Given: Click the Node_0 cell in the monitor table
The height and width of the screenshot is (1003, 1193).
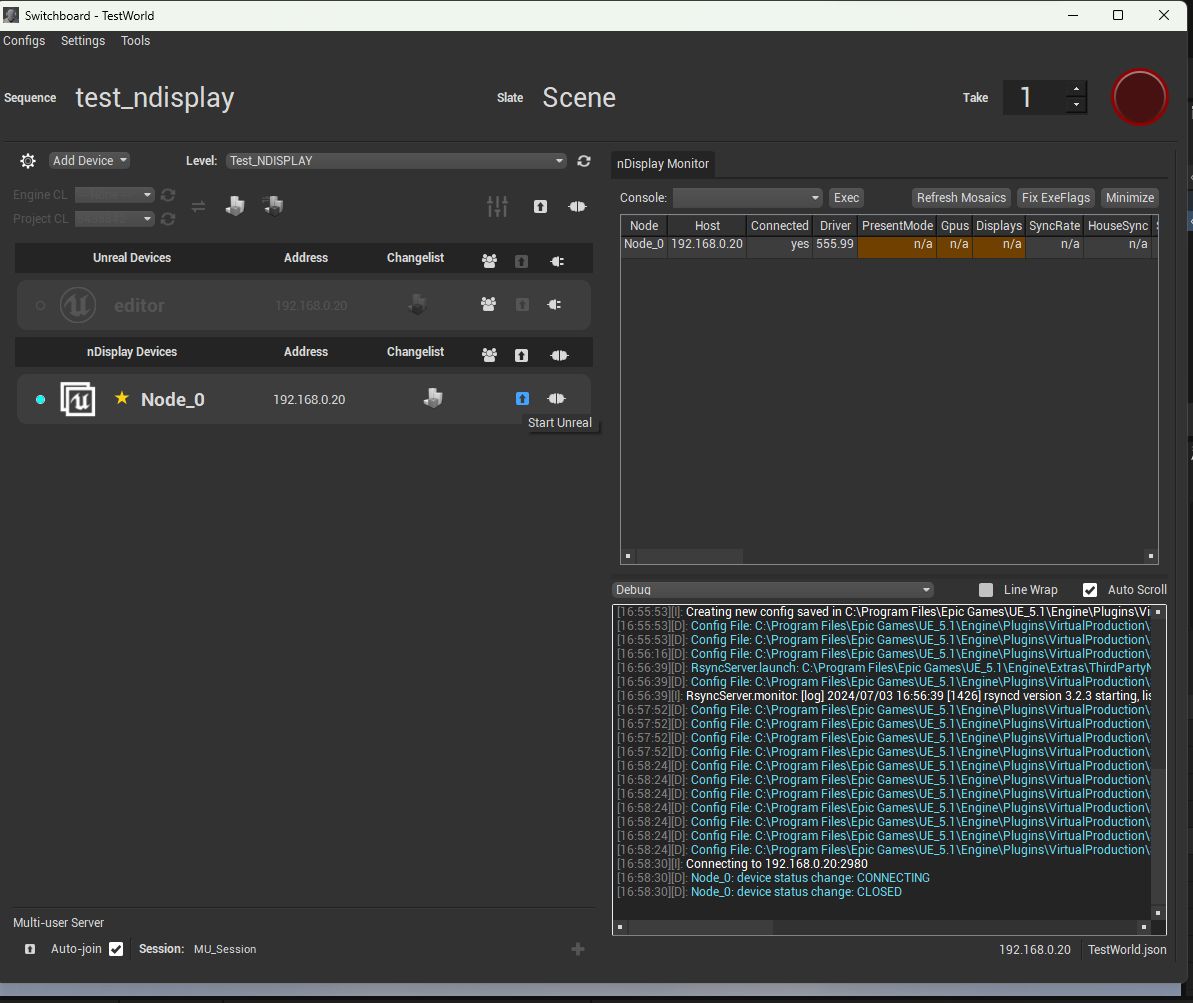Looking at the screenshot, I should tap(644, 244).
